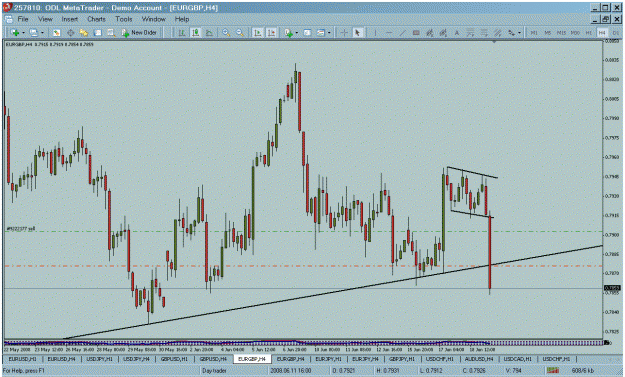Open the Data Window crosshair-target icon
625x377 pixels.
(70, 33)
